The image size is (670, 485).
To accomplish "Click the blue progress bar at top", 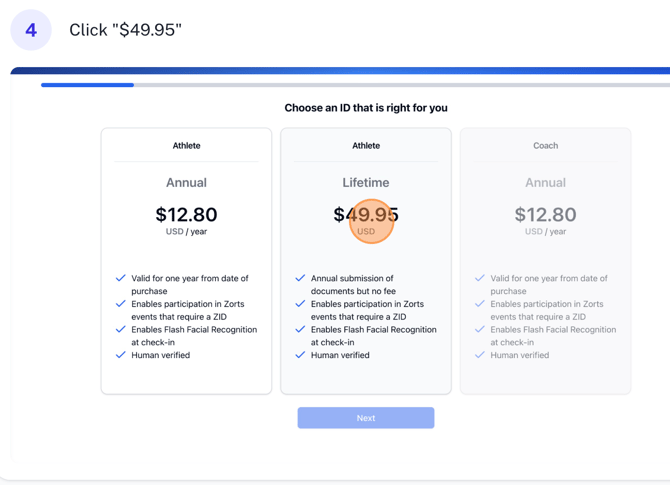I will pyautogui.click(x=87, y=85).
